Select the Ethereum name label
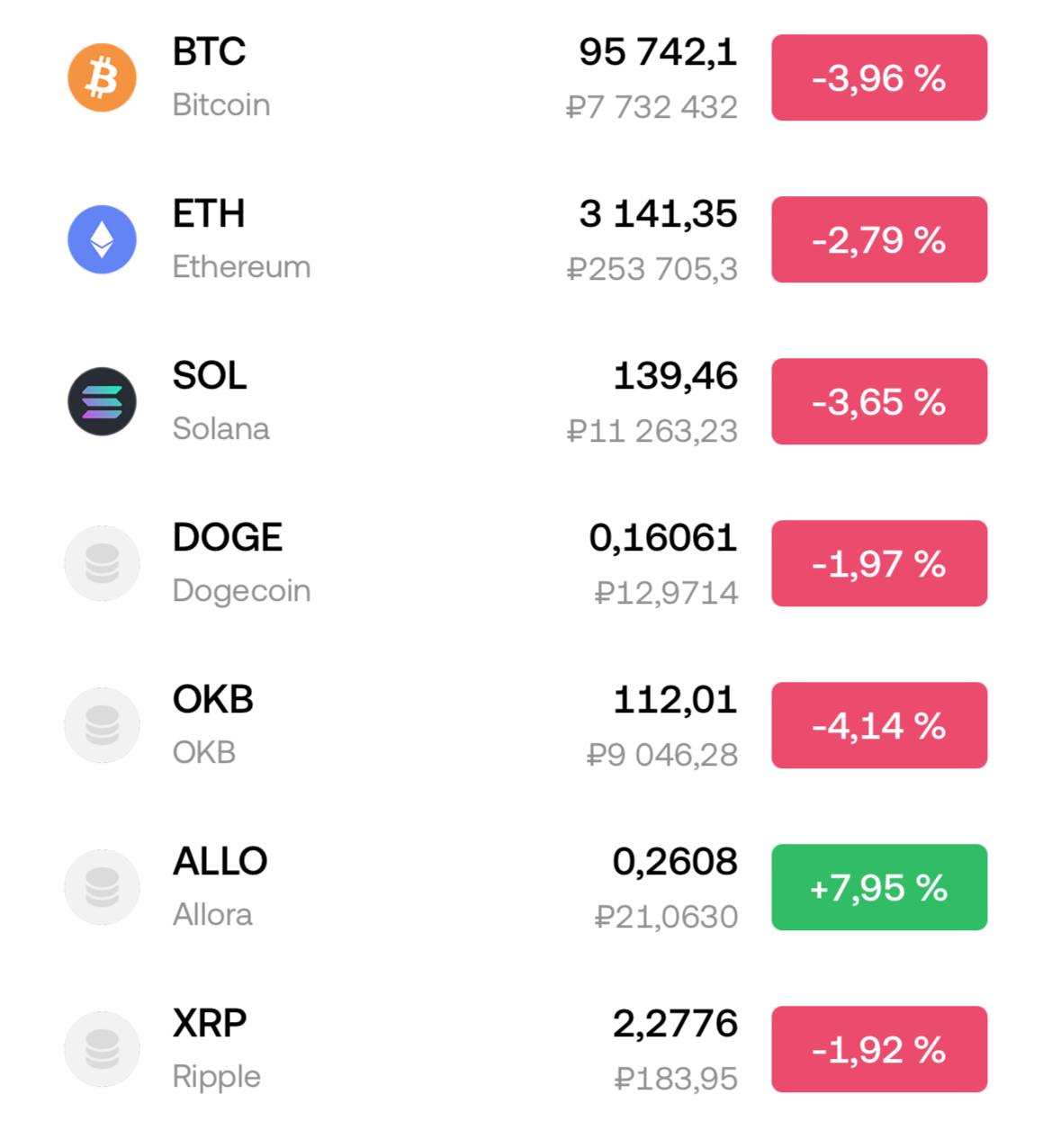The width and height of the screenshot is (1052, 1148). click(241, 267)
